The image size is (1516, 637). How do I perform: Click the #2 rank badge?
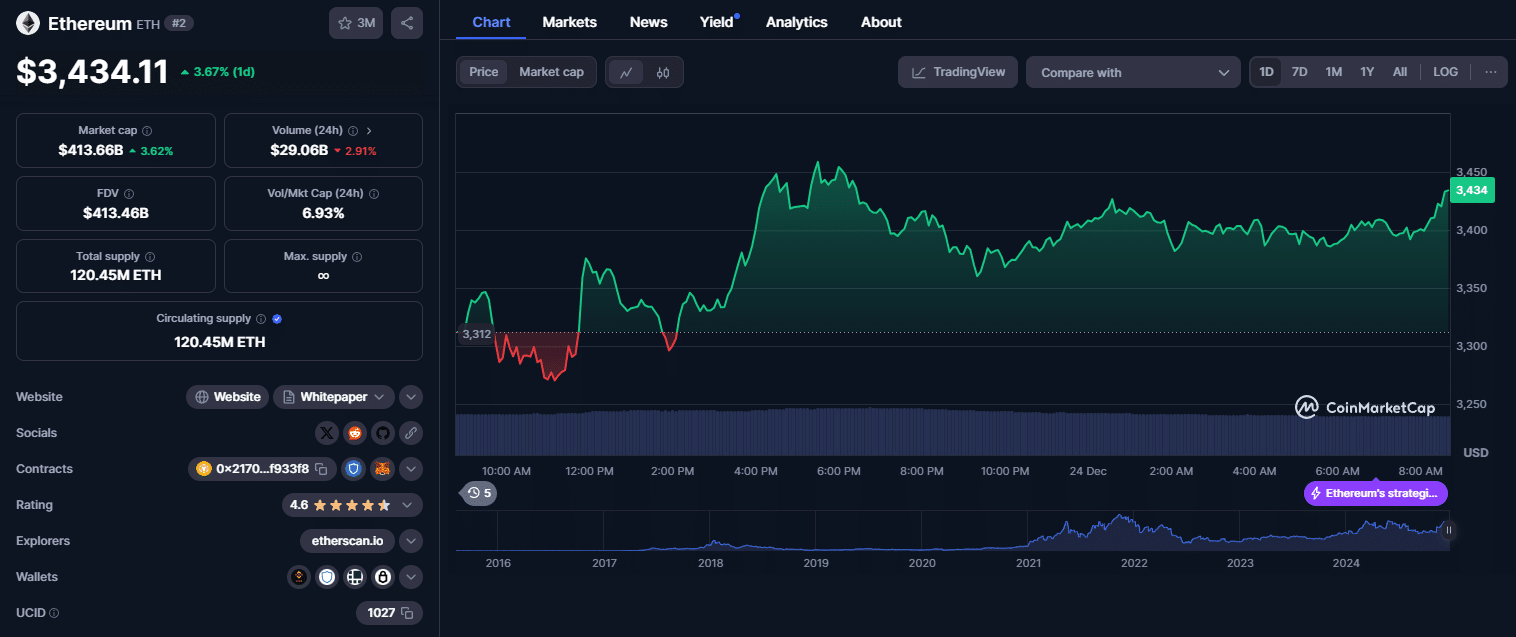click(x=179, y=23)
